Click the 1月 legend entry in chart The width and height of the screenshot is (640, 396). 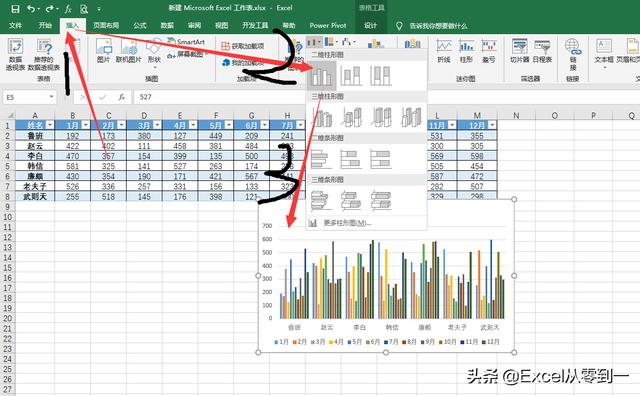tap(282, 342)
